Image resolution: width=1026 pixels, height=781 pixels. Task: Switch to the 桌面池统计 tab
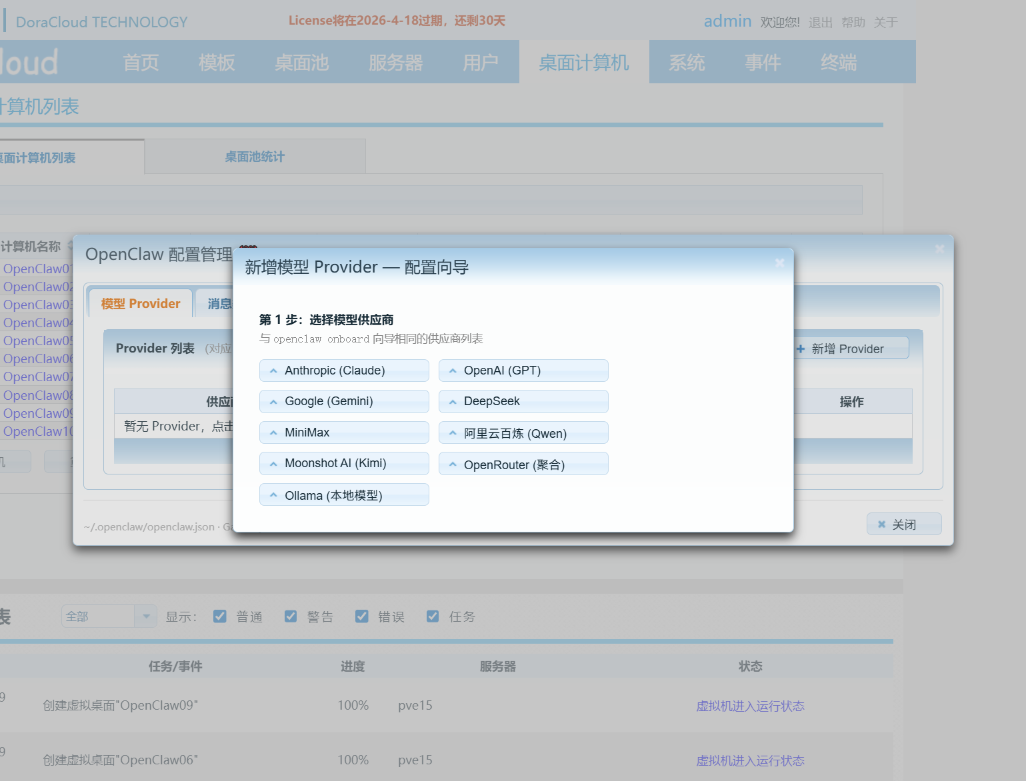click(x=255, y=156)
